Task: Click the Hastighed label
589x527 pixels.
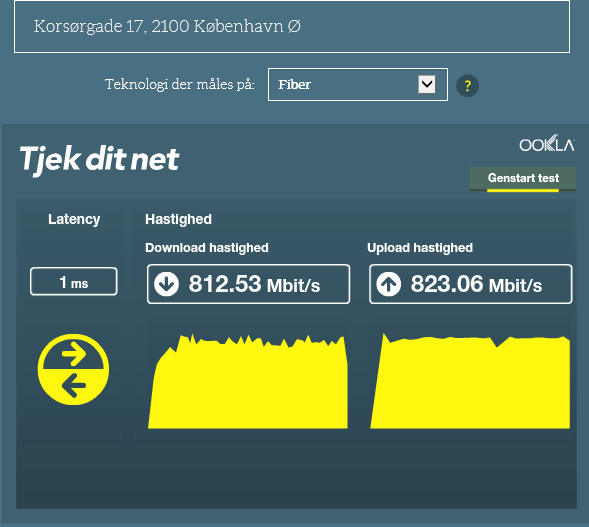Action: (x=178, y=219)
